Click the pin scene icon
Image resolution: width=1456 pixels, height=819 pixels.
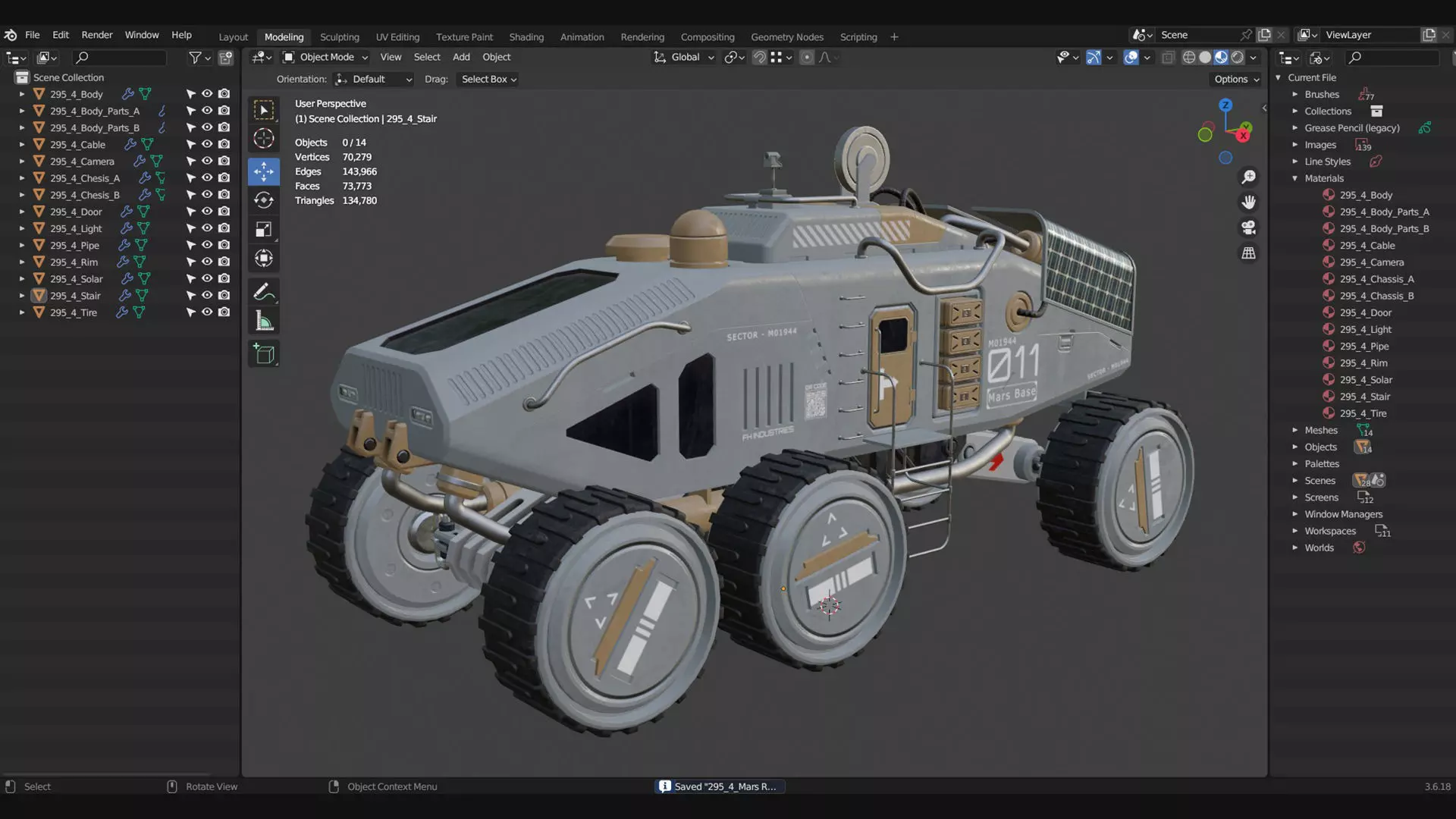point(1246,35)
